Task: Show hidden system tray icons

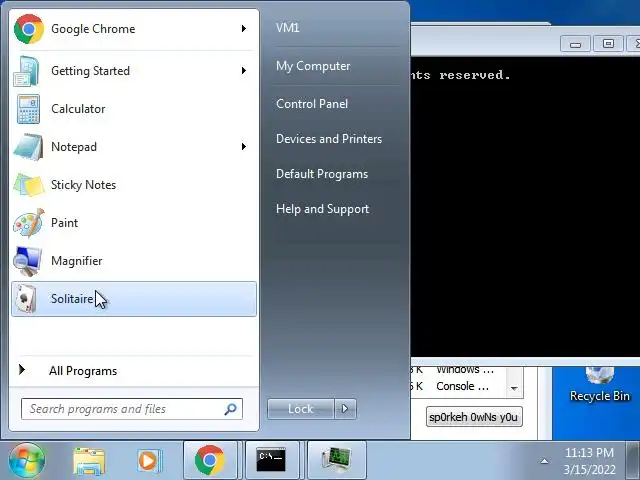Action: [x=544, y=461]
